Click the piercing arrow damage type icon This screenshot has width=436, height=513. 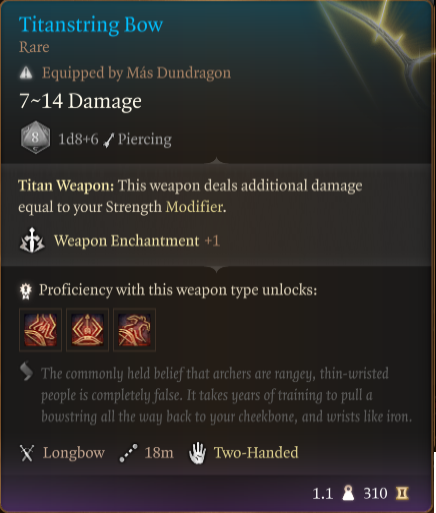coord(109,140)
